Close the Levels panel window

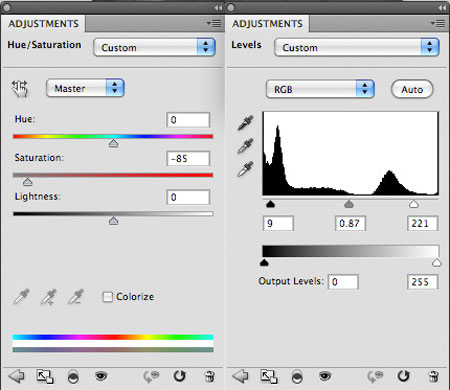pos(230,7)
